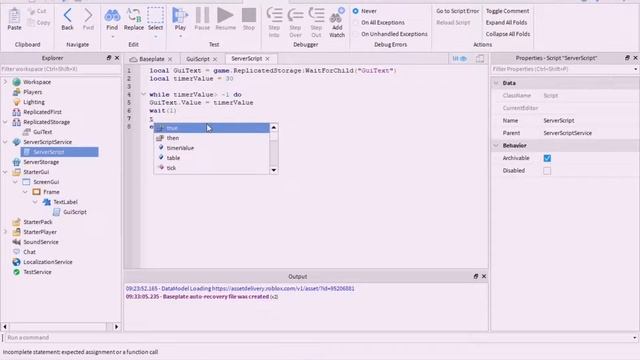Click the Filter workspace search field

(x=60, y=69)
